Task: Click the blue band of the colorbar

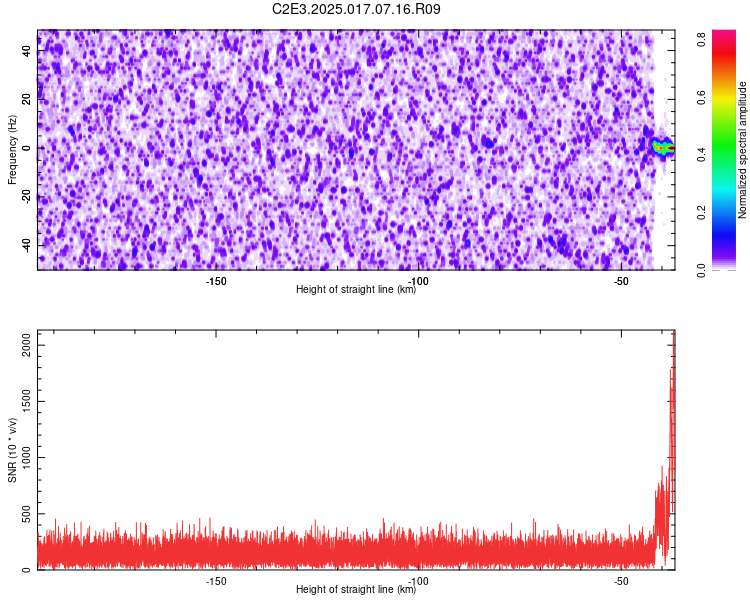Action: coord(724,232)
